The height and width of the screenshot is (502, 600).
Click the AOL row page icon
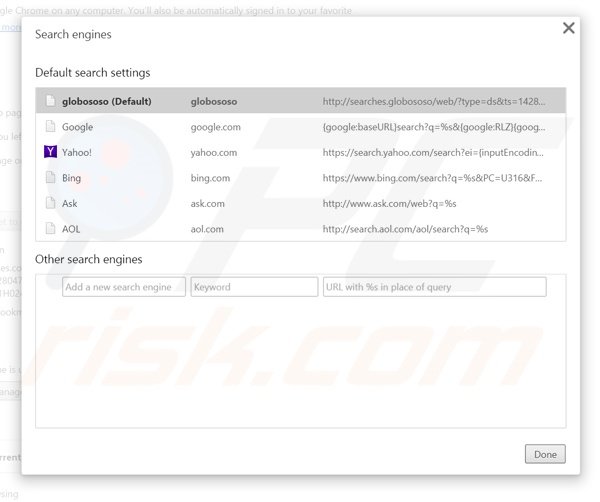coord(50,229)
